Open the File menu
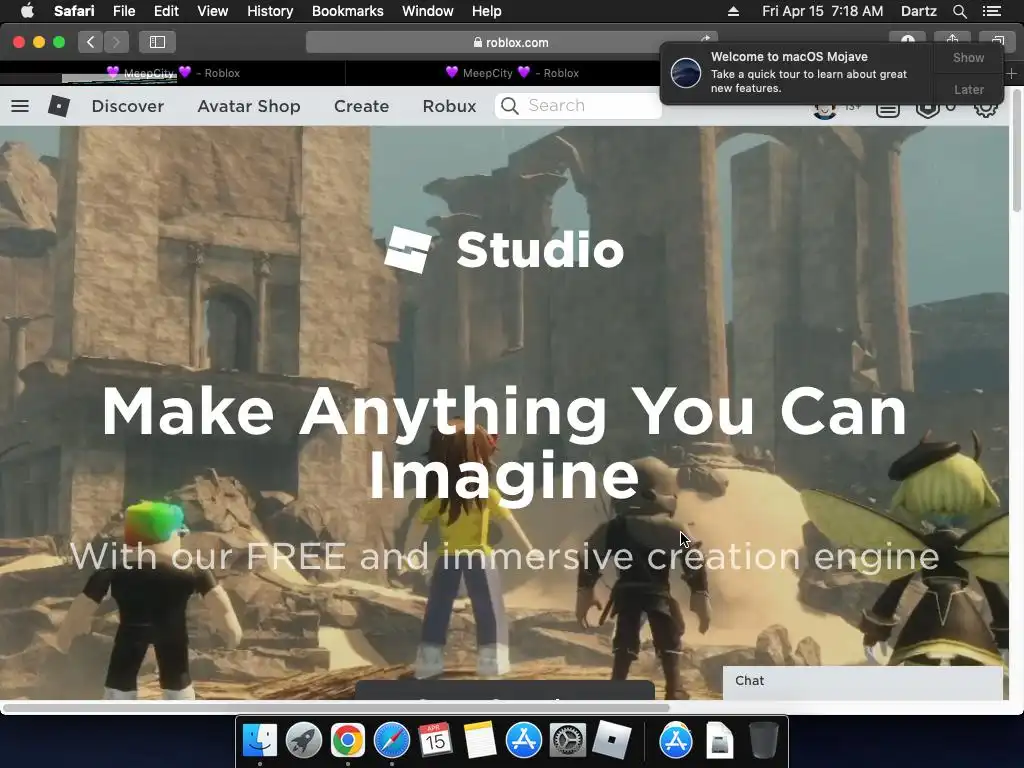The image size is (1024, 768). 123,11
